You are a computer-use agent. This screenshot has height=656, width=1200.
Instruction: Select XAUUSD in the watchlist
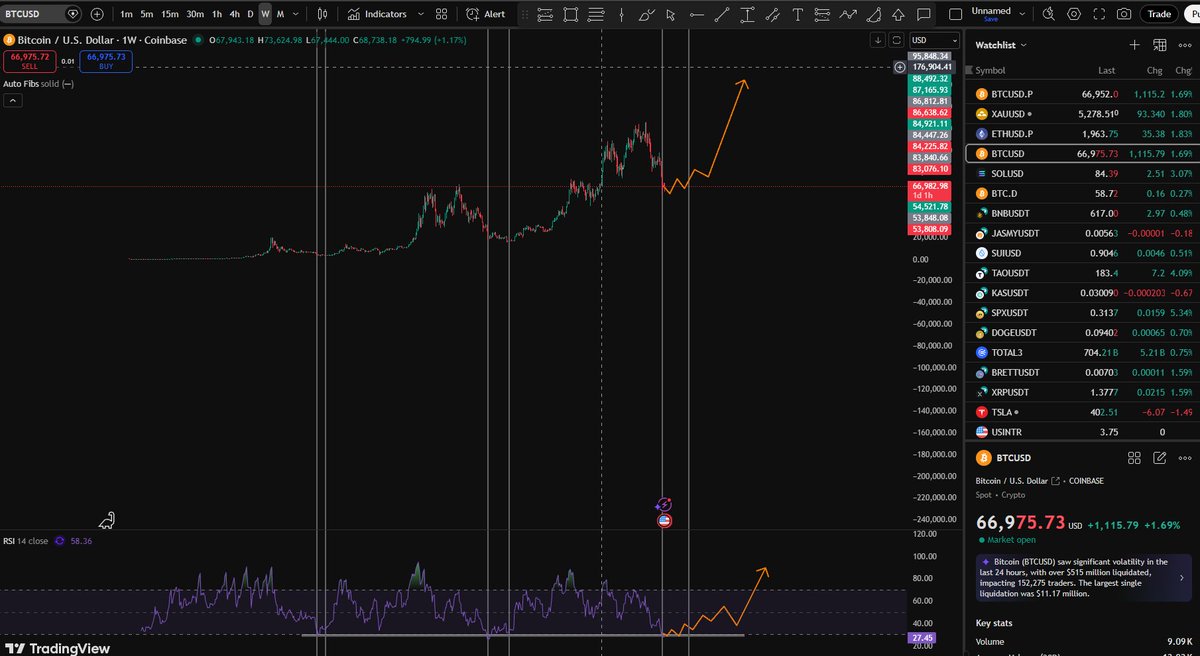(1080, 114)
